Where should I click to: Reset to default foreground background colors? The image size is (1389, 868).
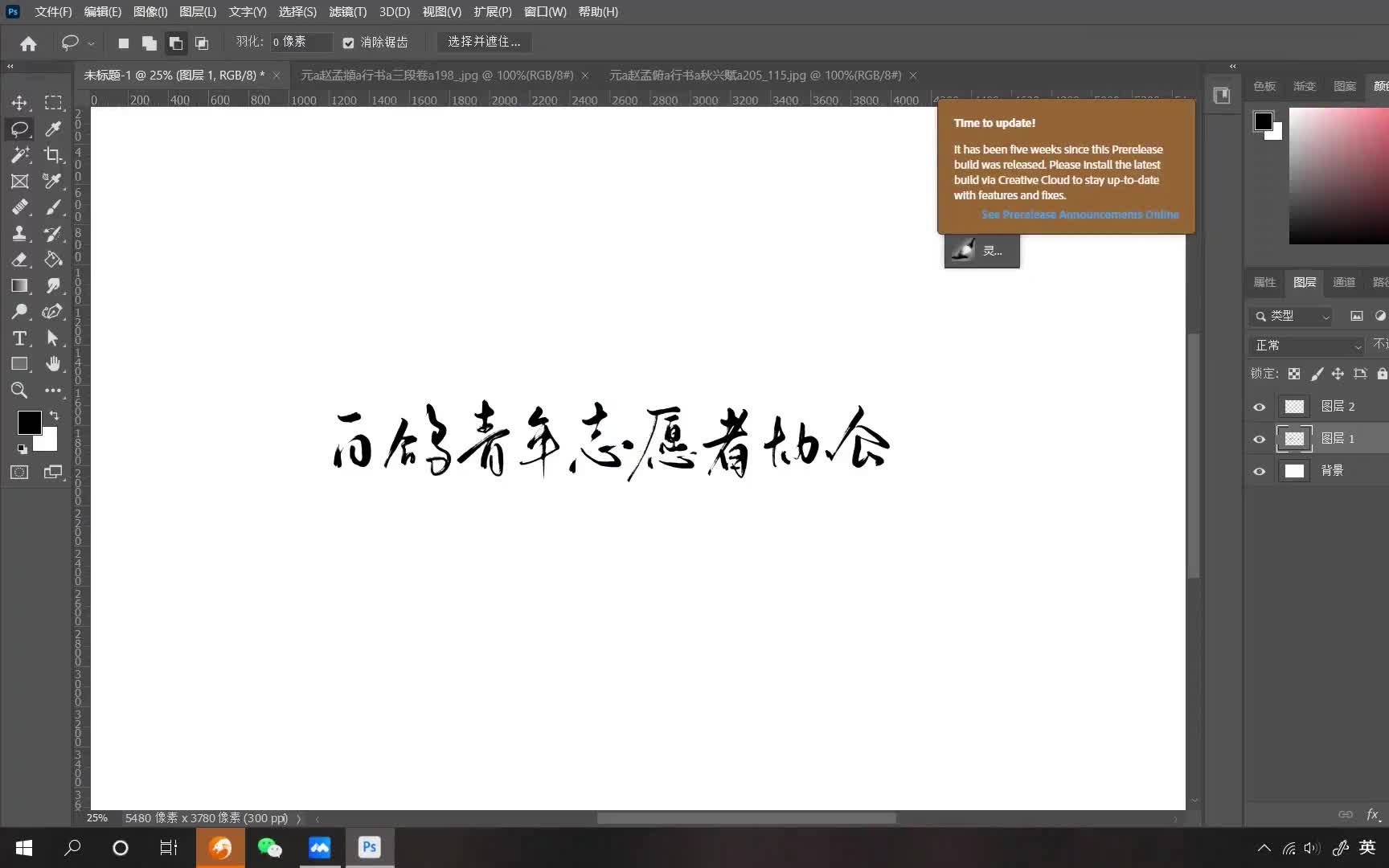point(23,449)
